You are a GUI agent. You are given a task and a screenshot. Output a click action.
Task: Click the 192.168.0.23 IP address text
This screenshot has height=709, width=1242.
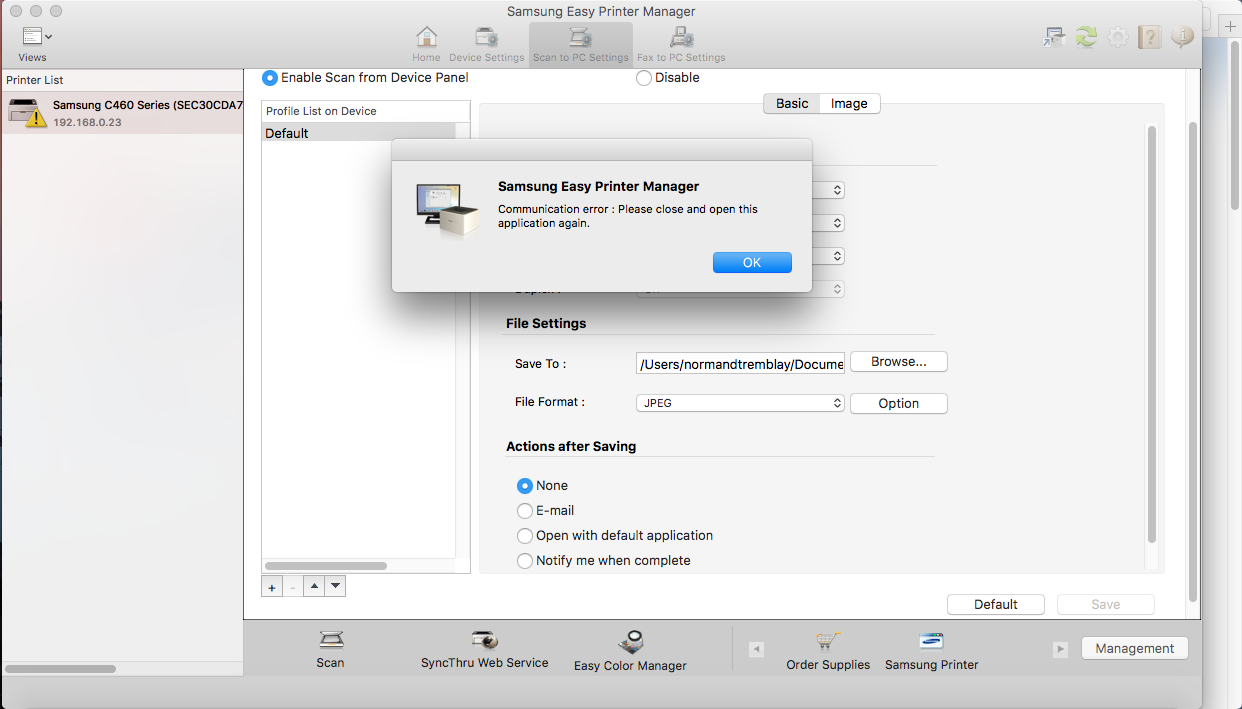[87, 122]
